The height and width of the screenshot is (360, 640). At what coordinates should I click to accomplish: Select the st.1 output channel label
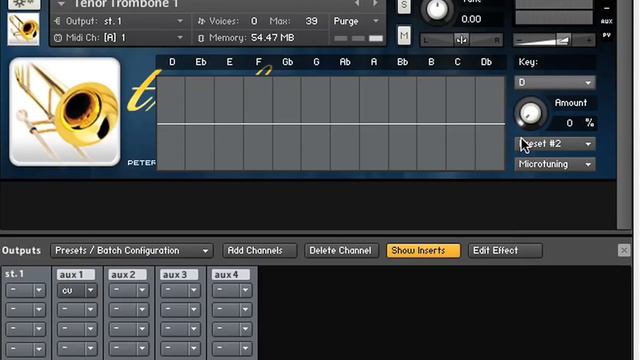tap(15, 274)
